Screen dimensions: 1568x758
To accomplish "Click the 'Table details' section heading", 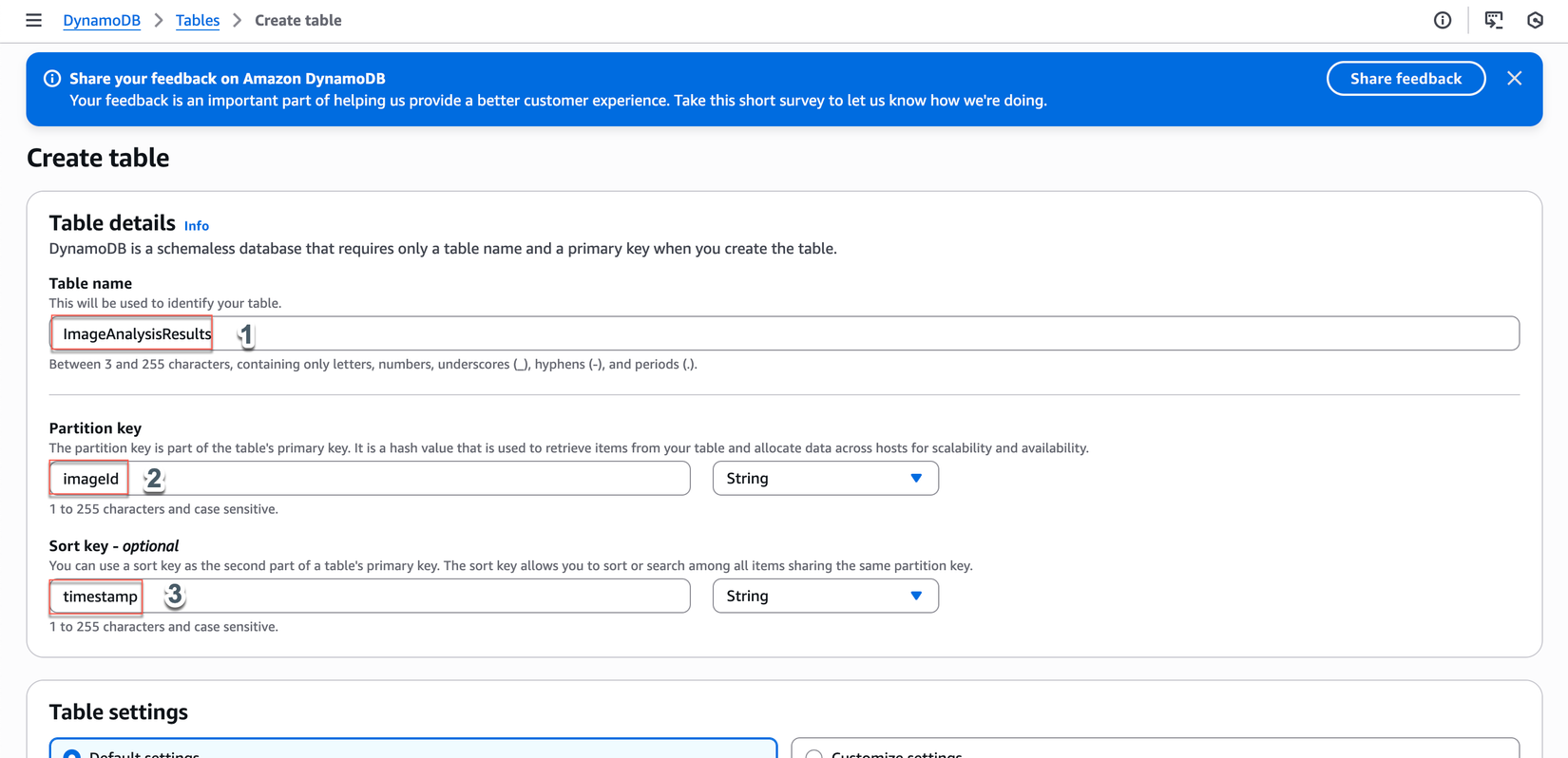I will pyautogui.click(x=112, y=222).
